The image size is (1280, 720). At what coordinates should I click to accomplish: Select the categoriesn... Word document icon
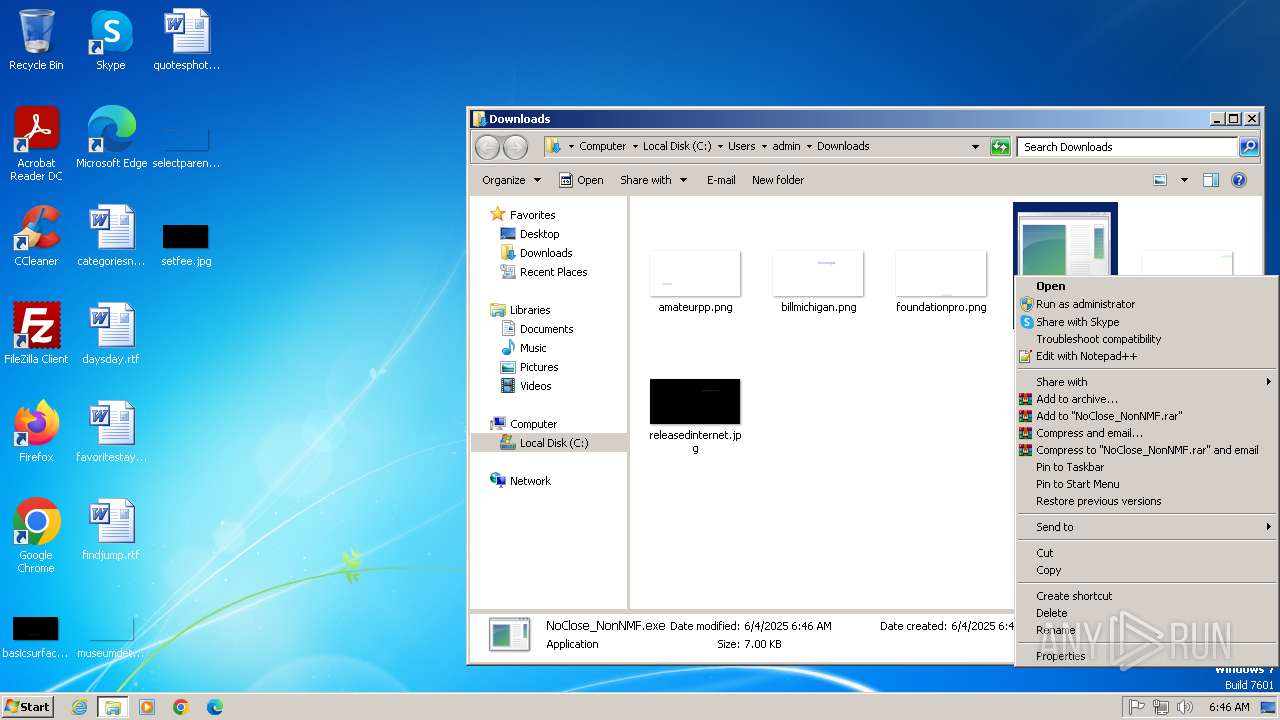[x=111, y=236]
